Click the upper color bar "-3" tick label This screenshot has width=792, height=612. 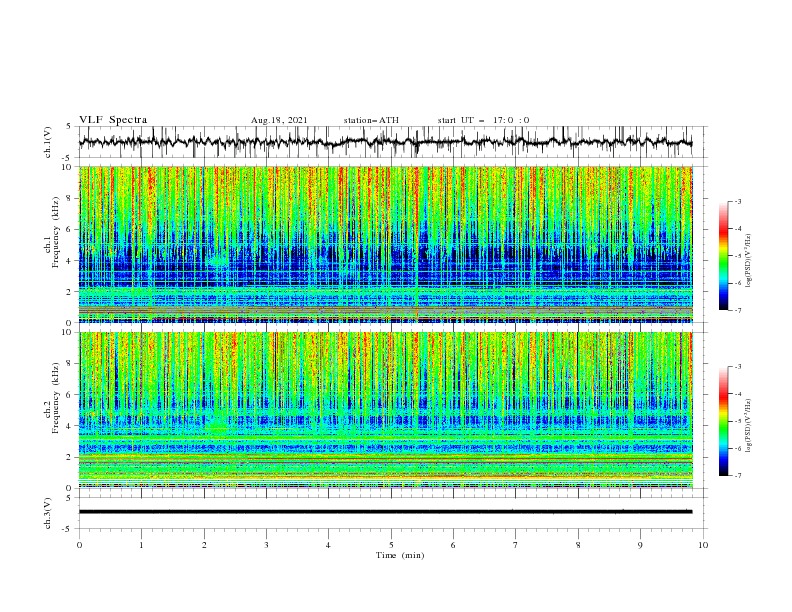click(738, 201)
